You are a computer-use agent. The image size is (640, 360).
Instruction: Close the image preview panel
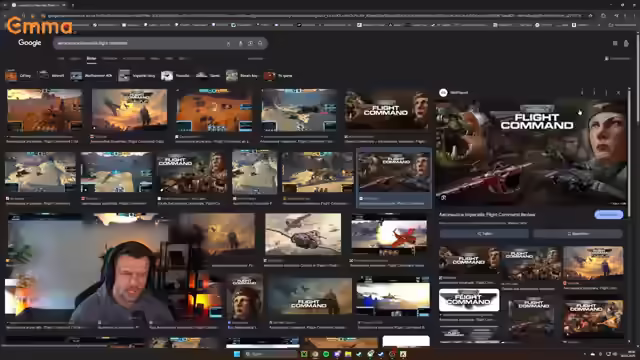(618, 93)
